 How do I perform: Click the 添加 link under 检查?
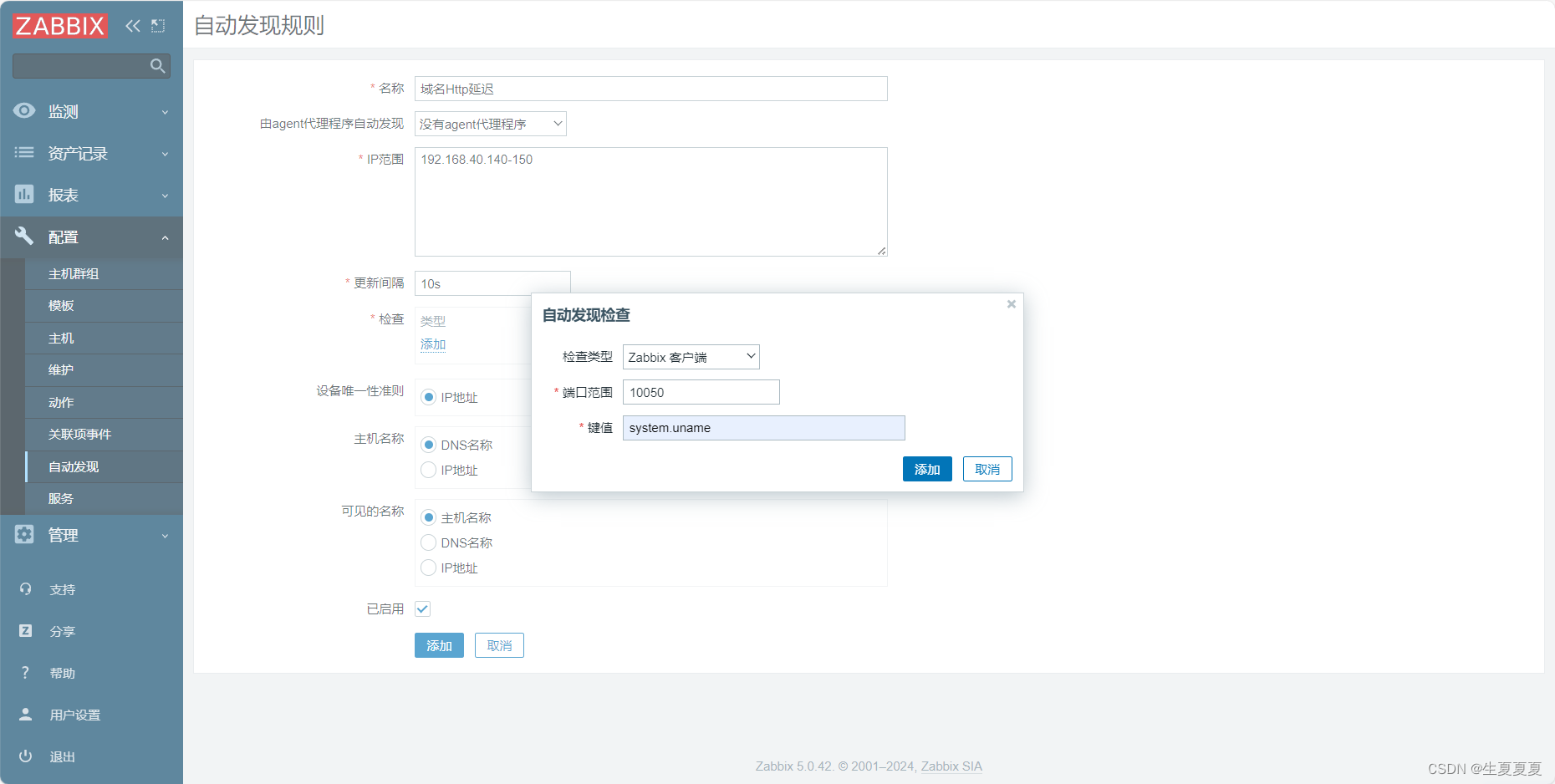coord(433,344)
